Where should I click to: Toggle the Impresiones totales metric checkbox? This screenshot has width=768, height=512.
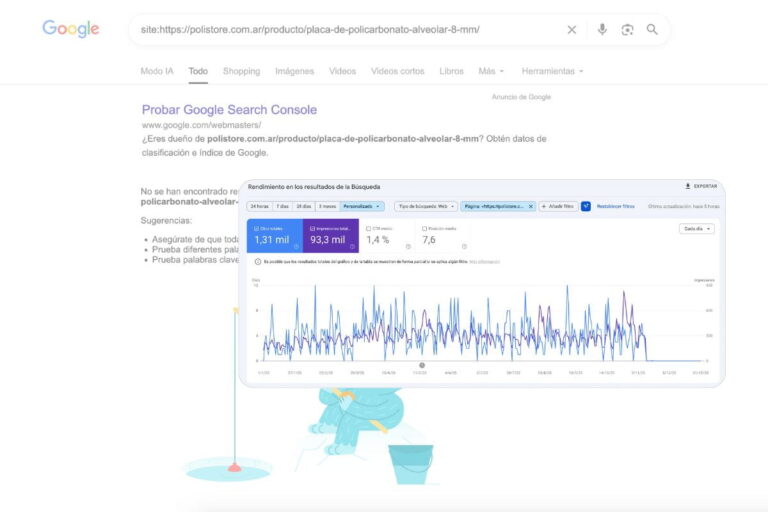[313, 228]
